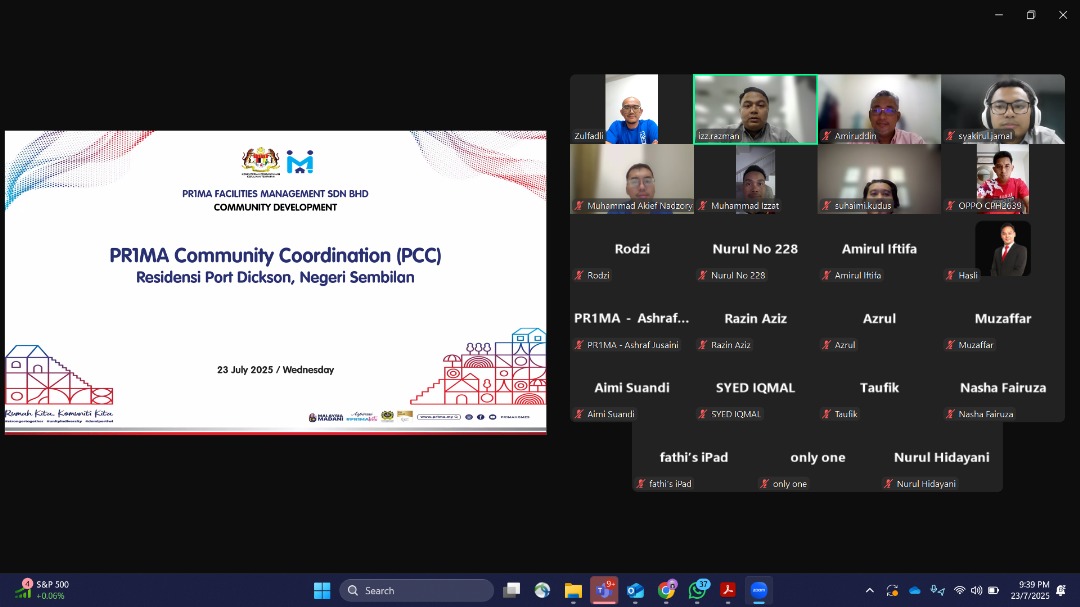Select suhaimi.kudus's video tile
The width and height of the screenshot is (1080, 607).
880,179
